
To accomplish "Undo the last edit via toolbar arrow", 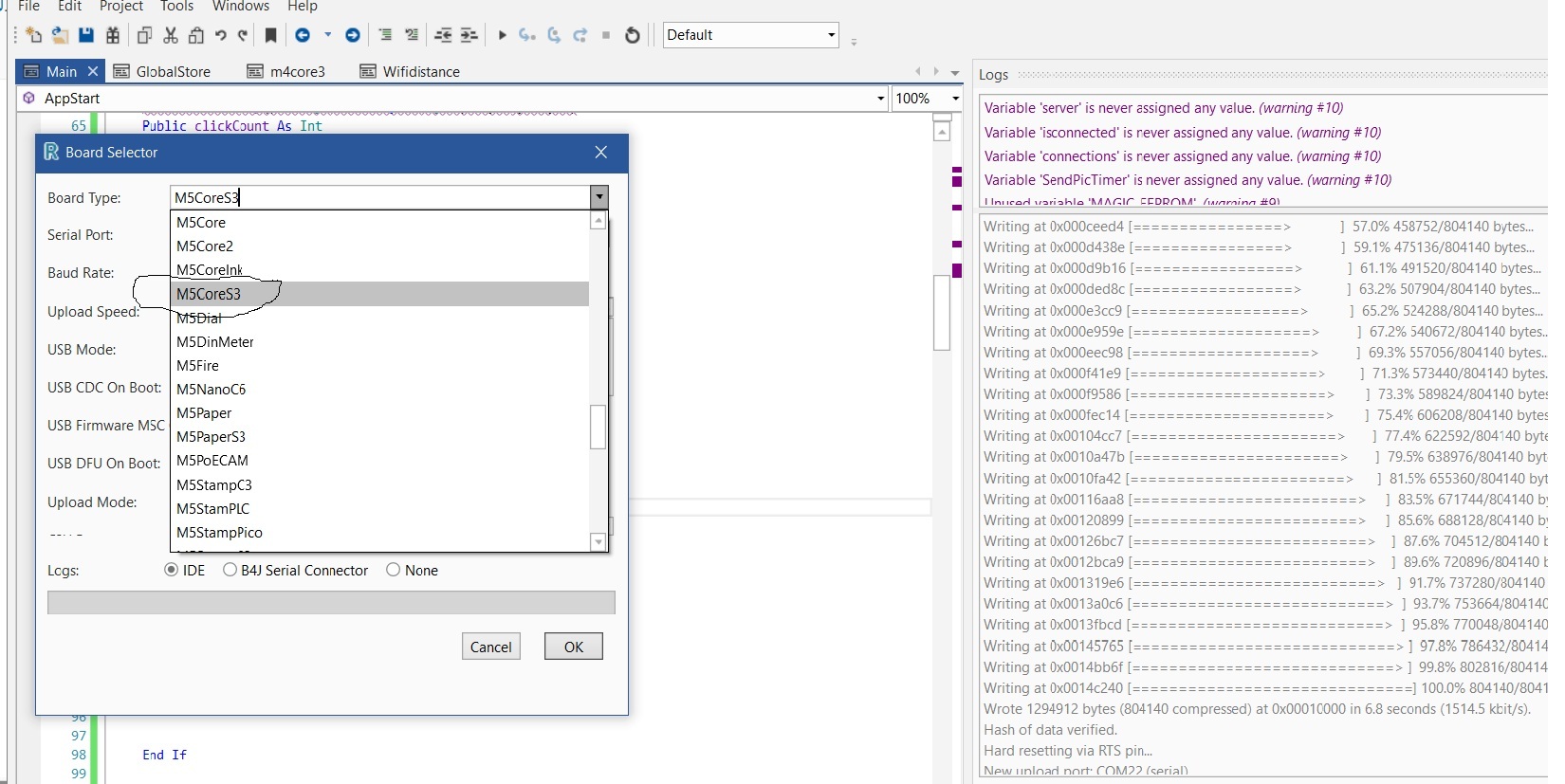I will [x=221, y=35].
